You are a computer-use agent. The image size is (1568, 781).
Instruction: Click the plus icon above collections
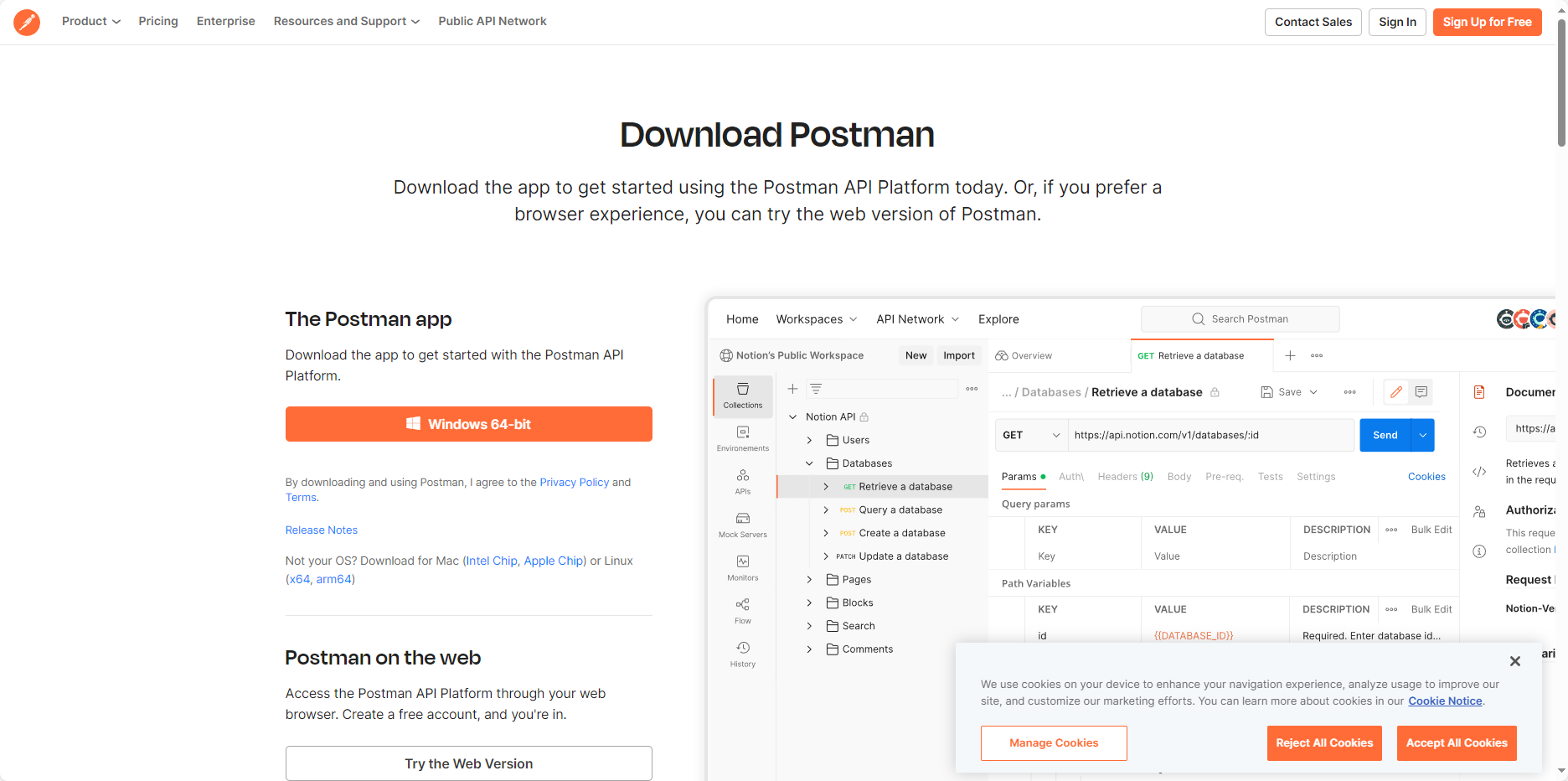(x=792, y=389)
